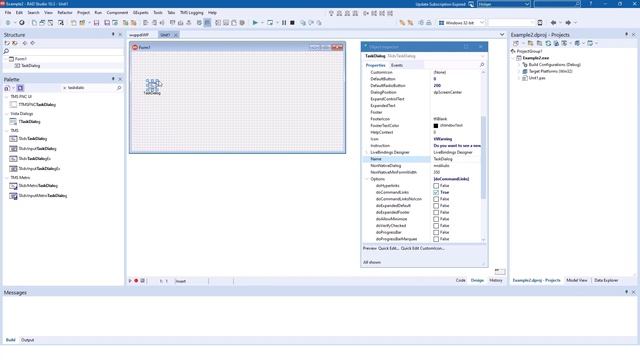
Task: Open the editor tab list chevron
Action: coord(502,35)
